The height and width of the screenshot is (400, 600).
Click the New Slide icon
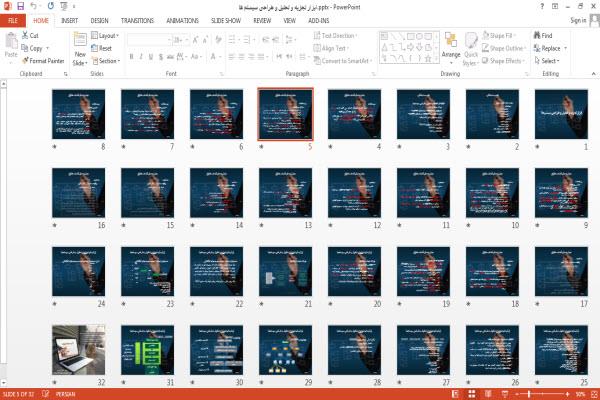(80, 40)
